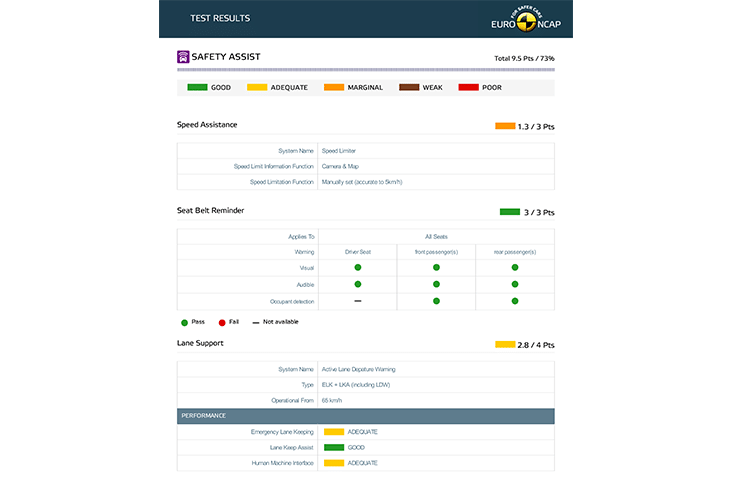
Task: Click the red Fail legend dot
Action: (221, 322)
